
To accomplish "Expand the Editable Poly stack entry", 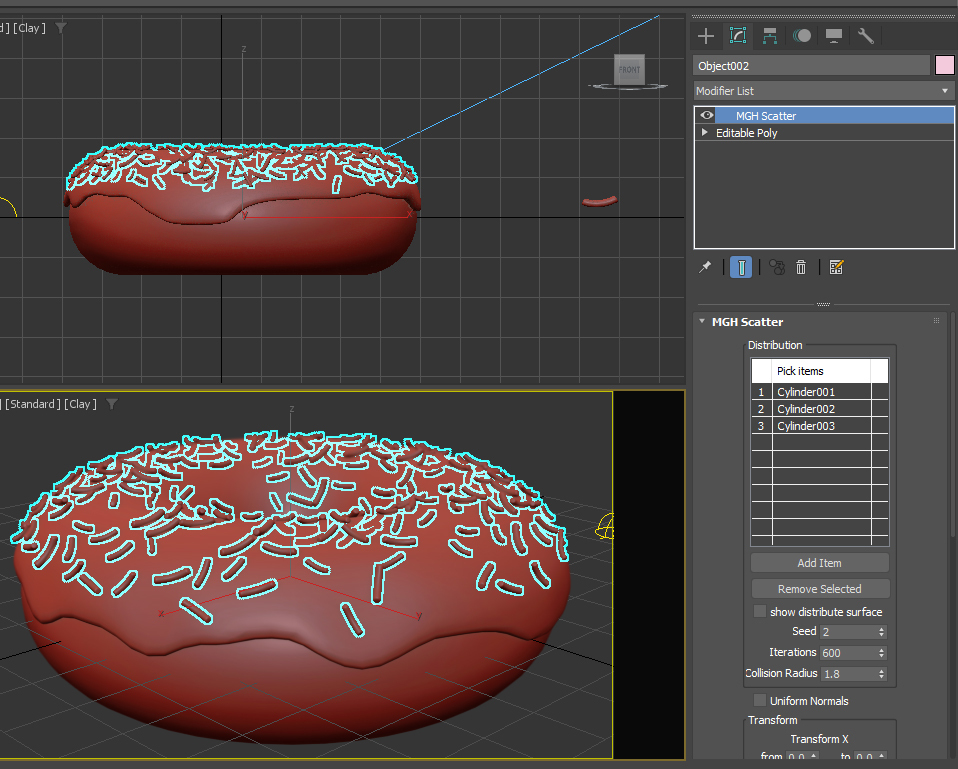I will pos(704,133).
